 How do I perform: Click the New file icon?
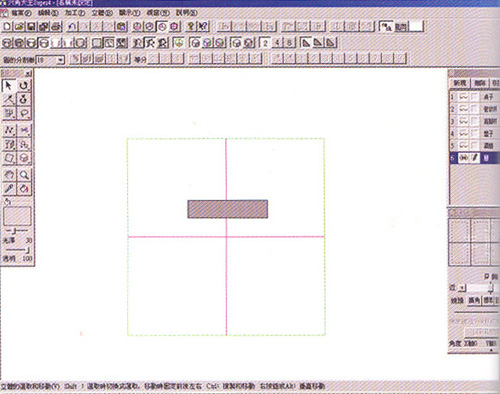[x=7, y=26]
